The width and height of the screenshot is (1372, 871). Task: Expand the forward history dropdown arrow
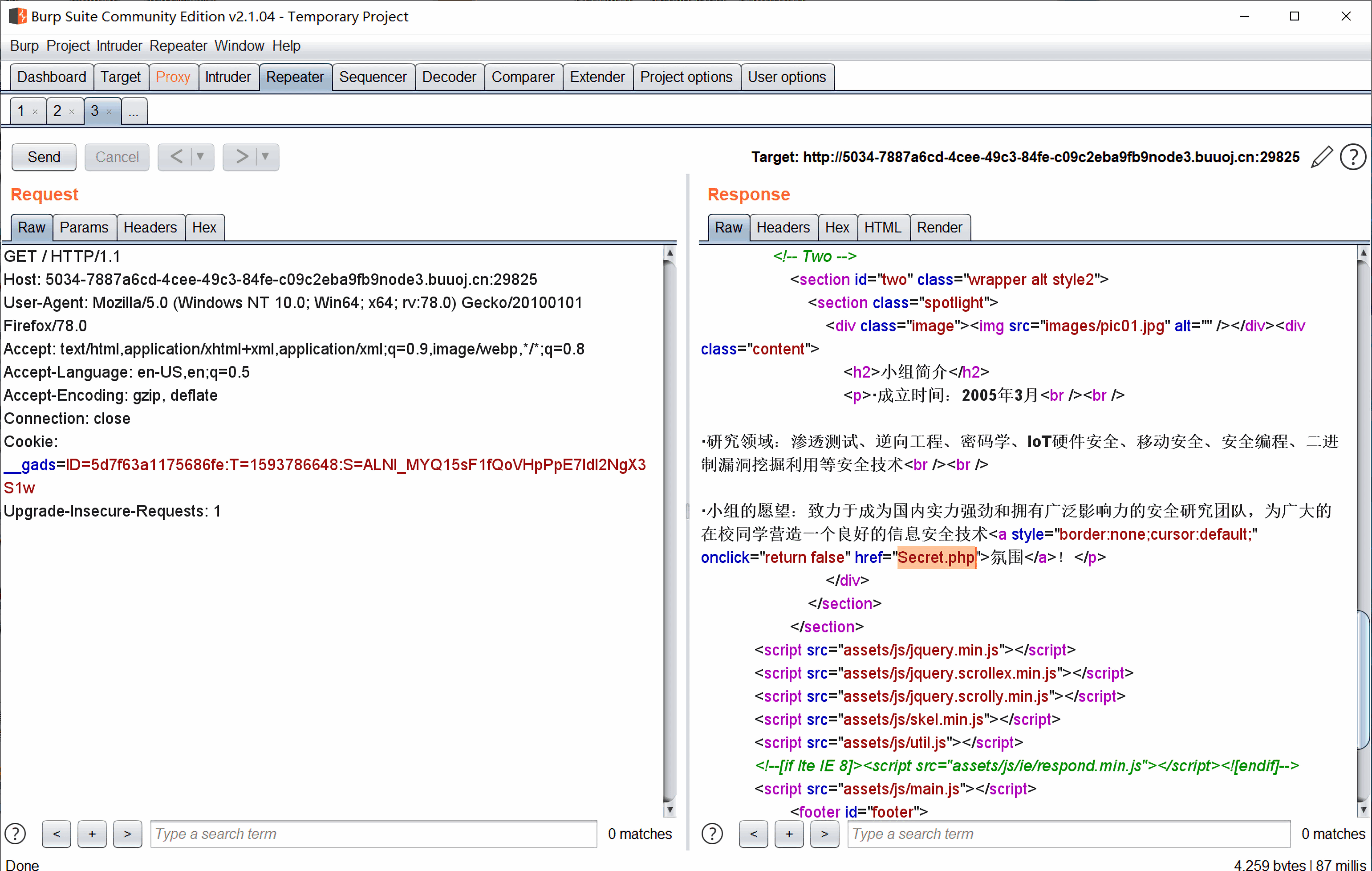tap(265, 157)
